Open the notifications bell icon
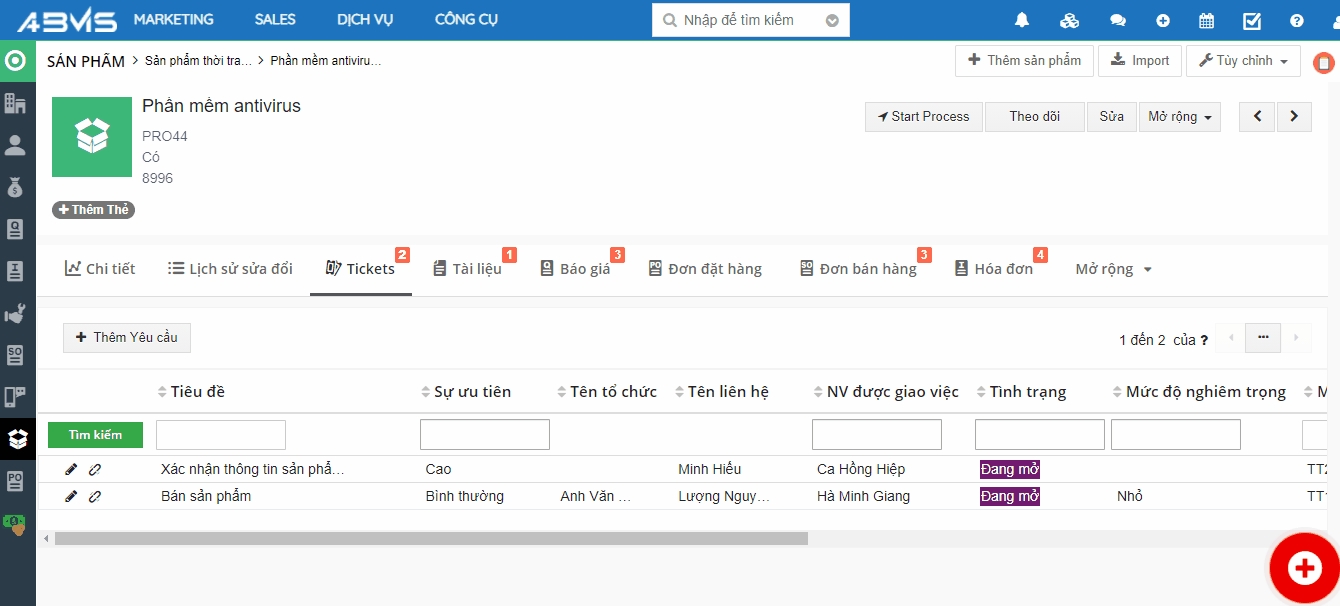Viewport: 1340px width, 606px height. [1022, 20]
